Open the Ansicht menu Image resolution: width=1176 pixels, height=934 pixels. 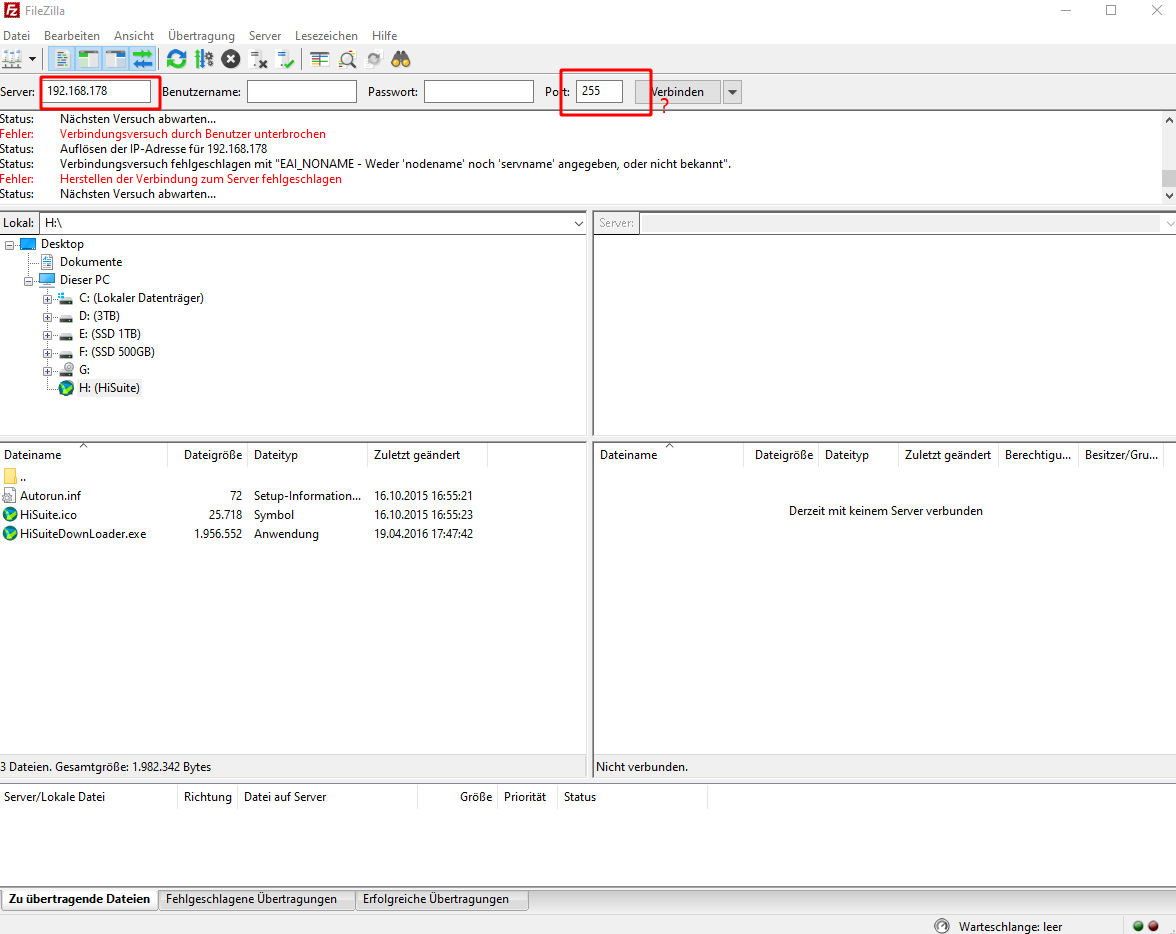(x=134, y=35)
